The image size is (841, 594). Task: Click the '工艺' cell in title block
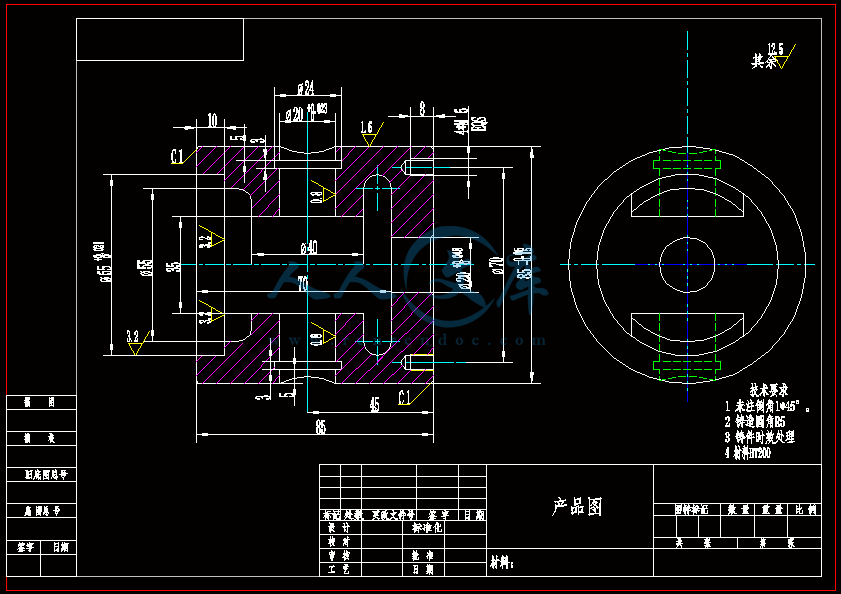pyautogui.click(x=340, y=570)
